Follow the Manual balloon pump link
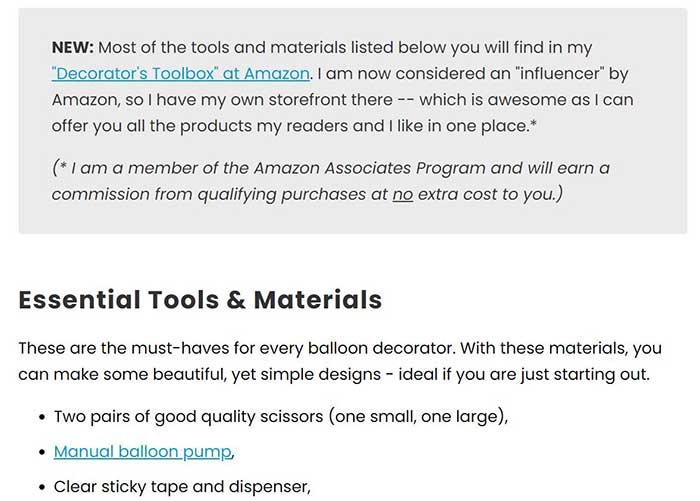The image size is (700, 501). pos(143,451)
